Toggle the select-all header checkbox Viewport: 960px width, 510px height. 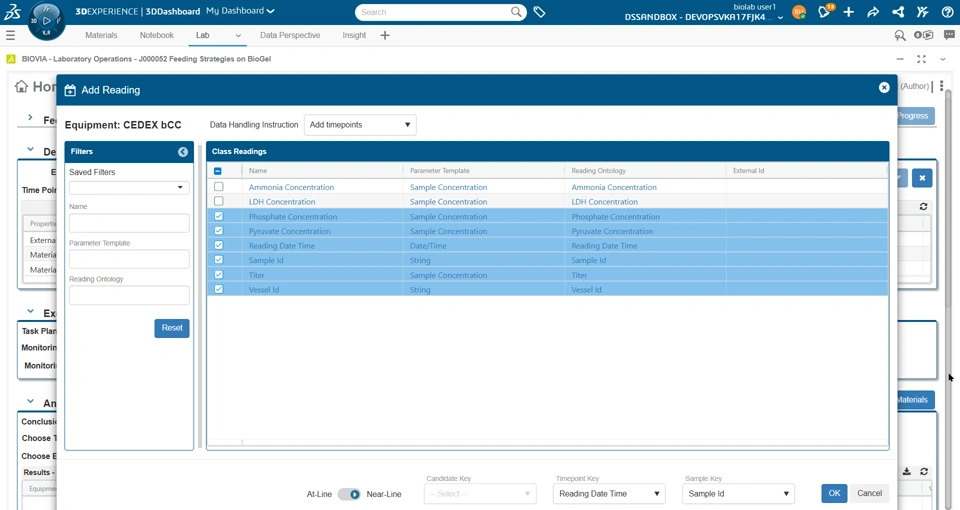click(x=218, y=171)
